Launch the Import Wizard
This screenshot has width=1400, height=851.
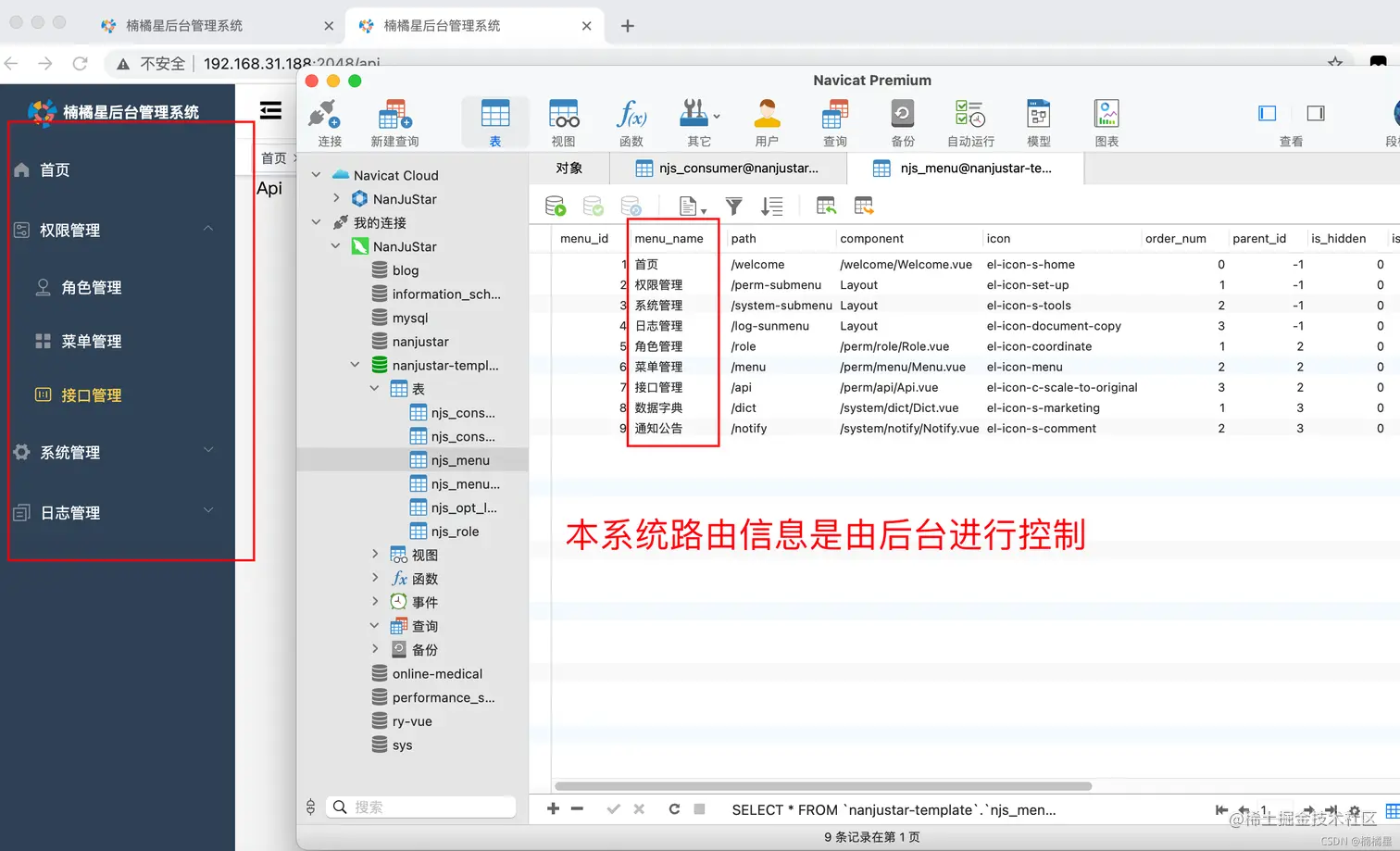pos(825,206)
